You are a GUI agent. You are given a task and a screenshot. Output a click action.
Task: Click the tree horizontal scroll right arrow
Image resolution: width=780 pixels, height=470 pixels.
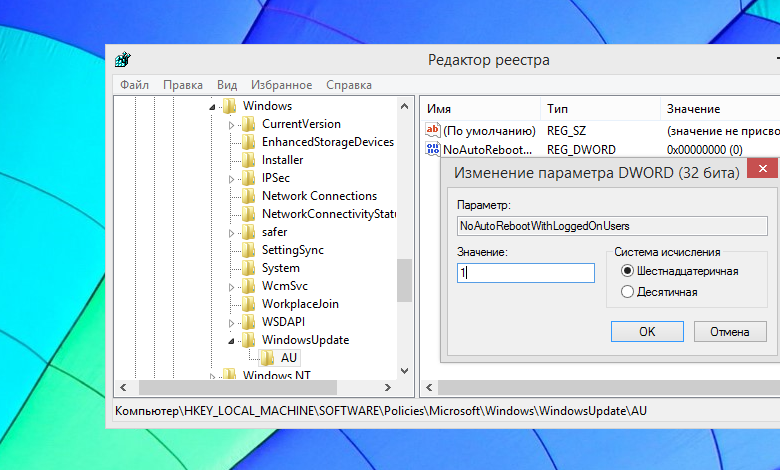tap(388, 387)
